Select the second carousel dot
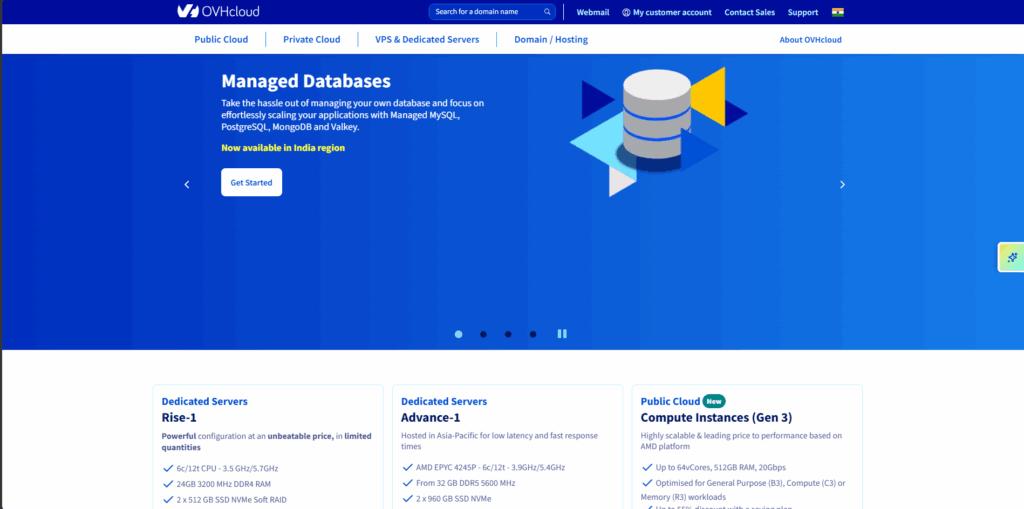1024x509 pixels. tap(483, 334)
